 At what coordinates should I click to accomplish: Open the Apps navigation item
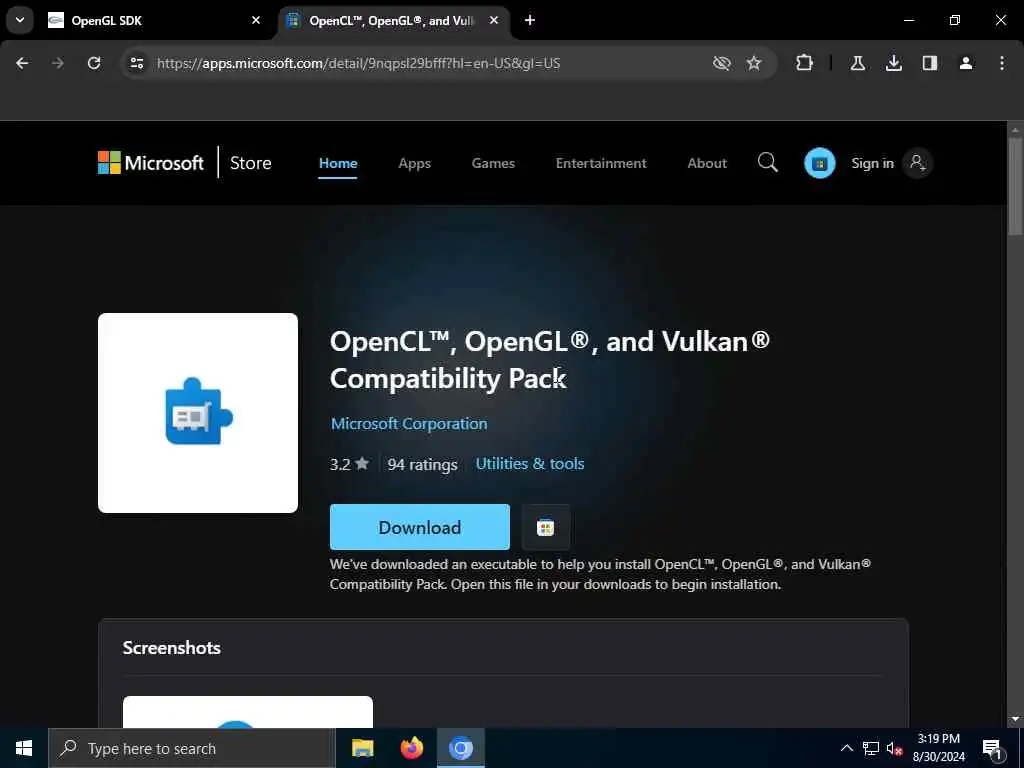pyautogui.click(x=415, y=163)
